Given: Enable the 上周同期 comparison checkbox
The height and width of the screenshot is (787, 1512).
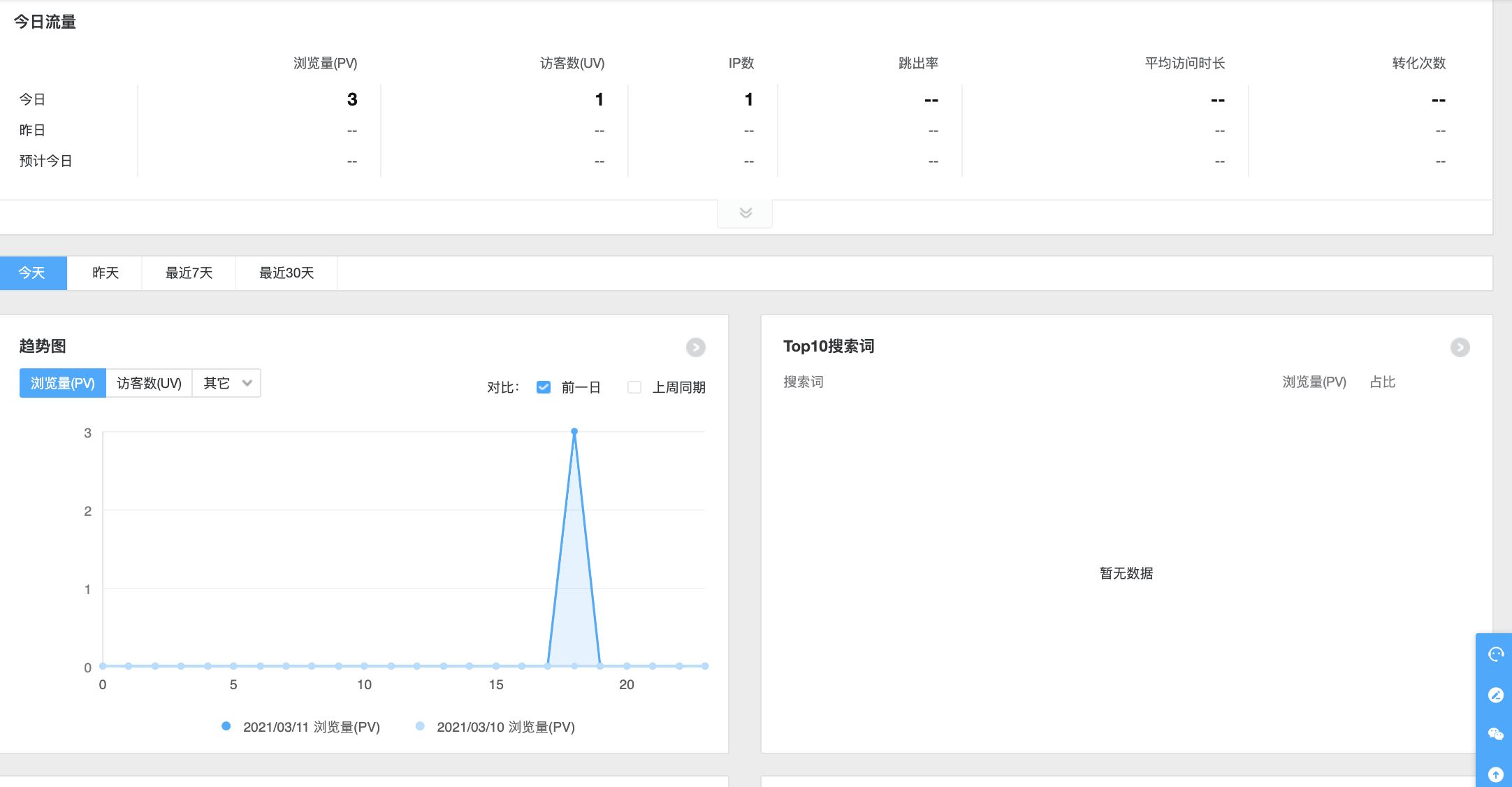Looking at the screenshot, I should (634, 387).
